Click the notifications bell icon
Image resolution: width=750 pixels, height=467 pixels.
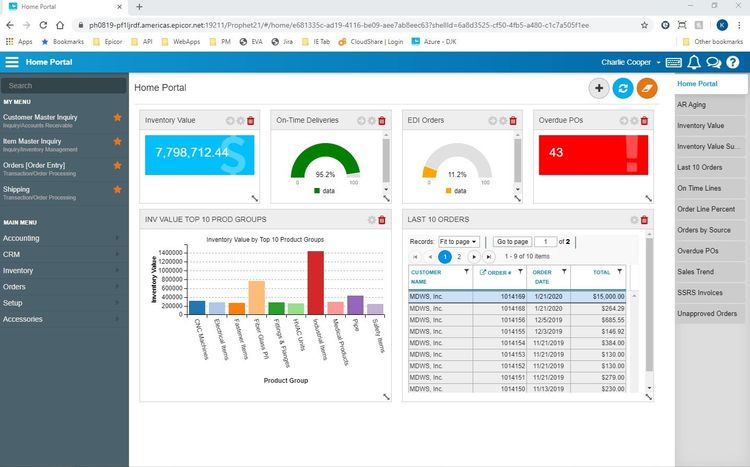coord(694,62)
